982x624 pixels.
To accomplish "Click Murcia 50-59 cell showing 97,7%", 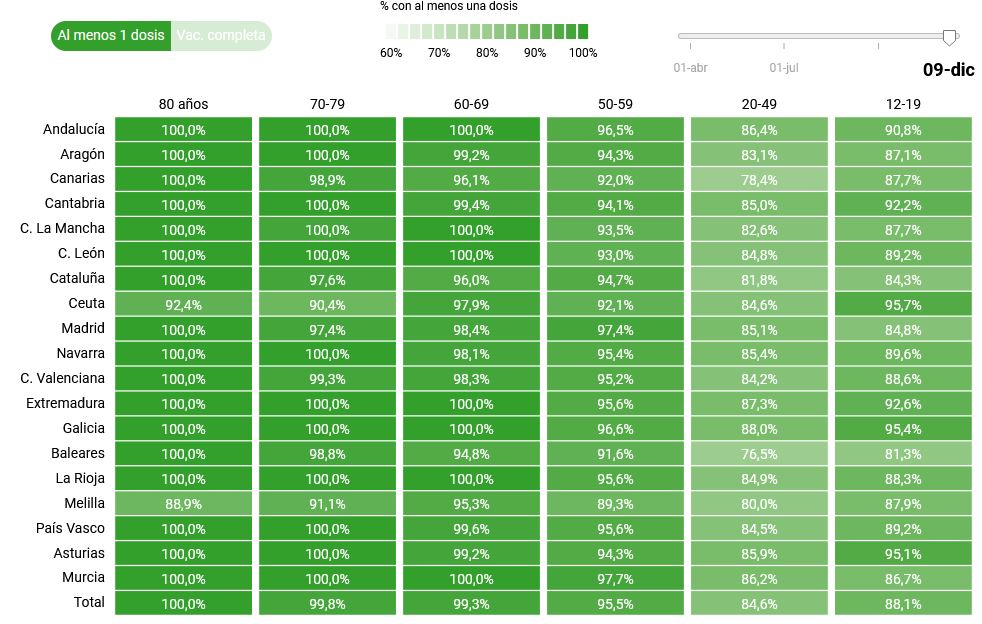I will coord(615,578).
